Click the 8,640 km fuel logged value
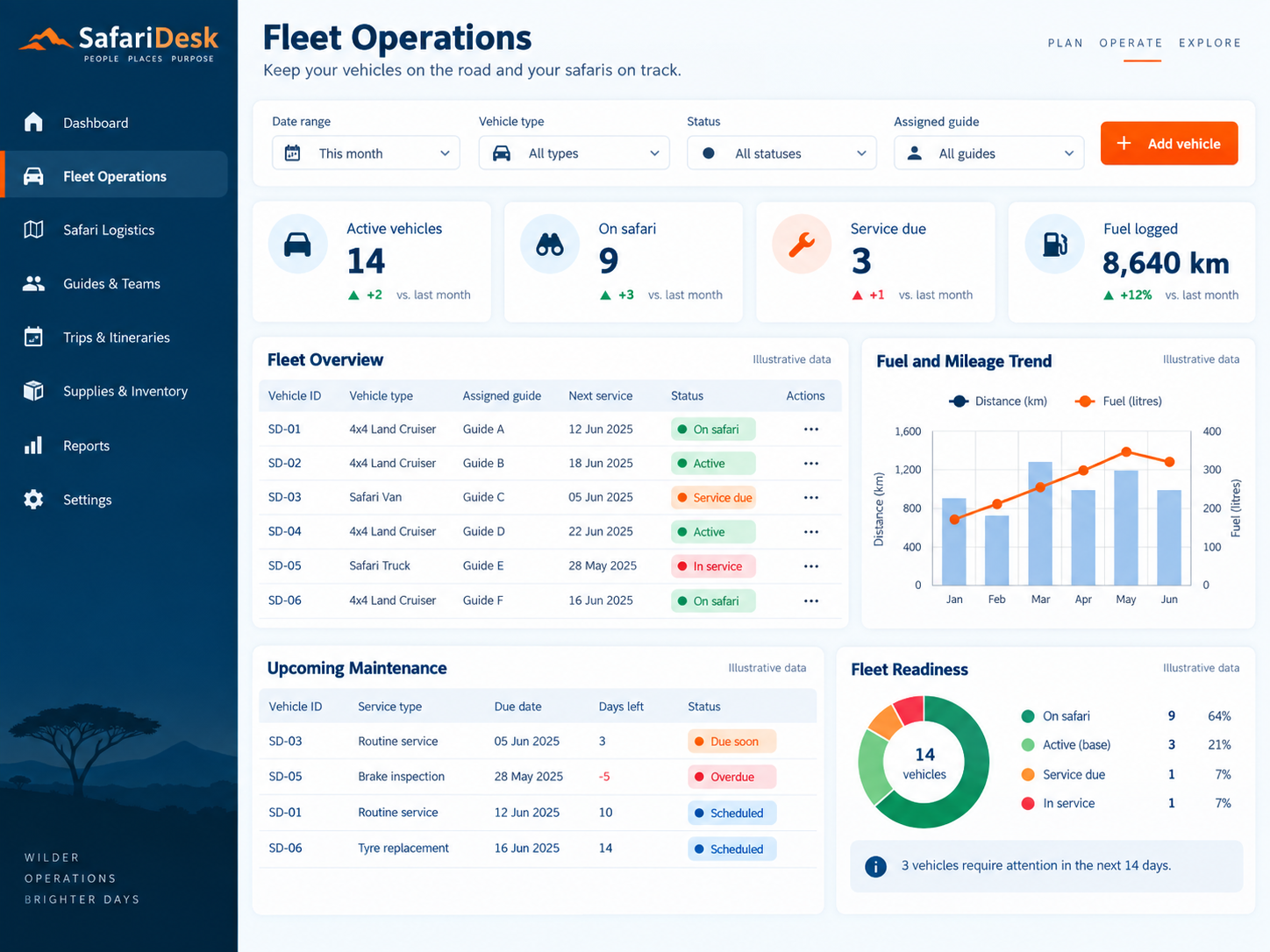Viewport: 1270px width, 952px height. 1166,262
